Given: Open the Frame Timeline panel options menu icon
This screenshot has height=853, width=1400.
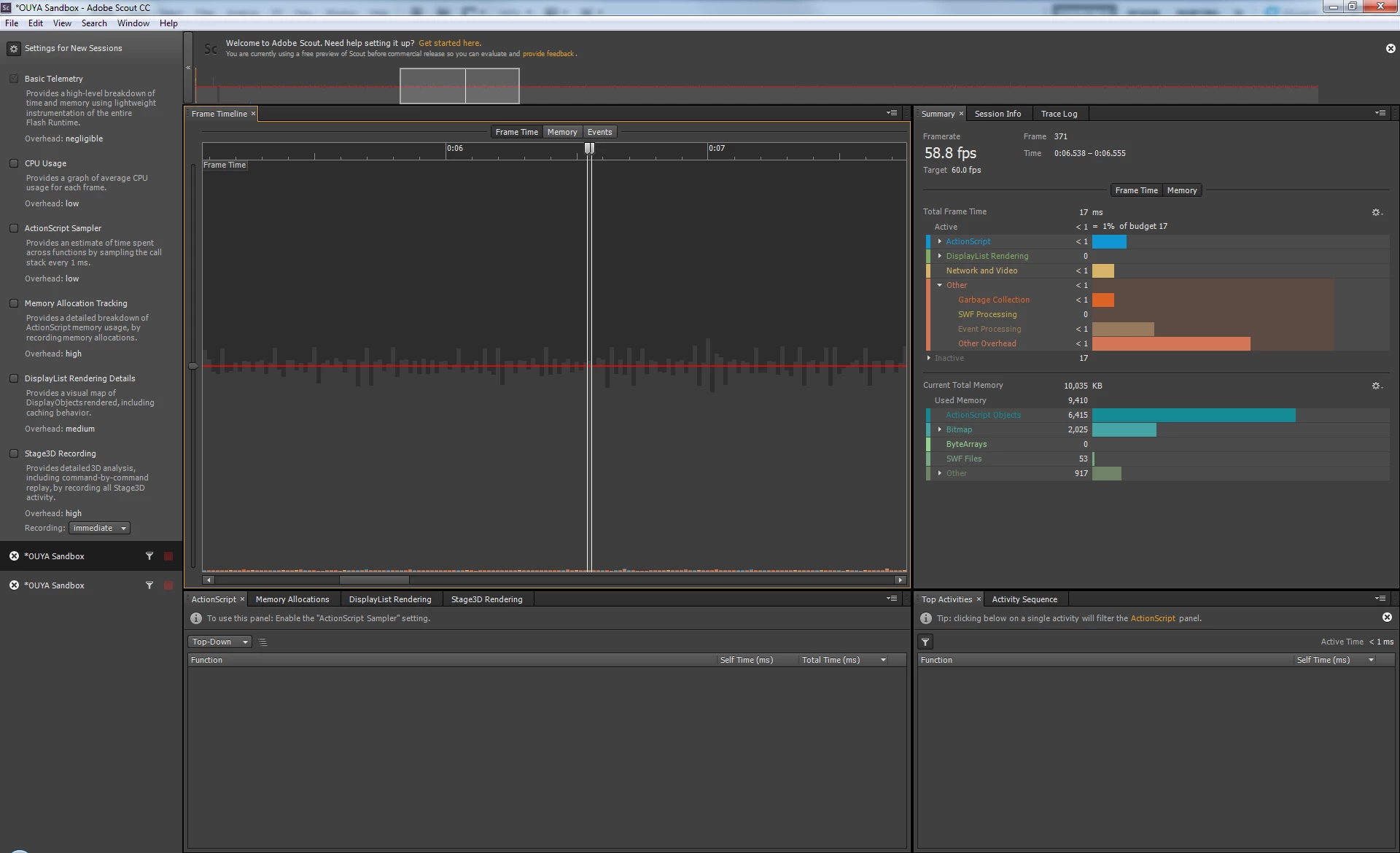Looking at the screenshot, I should 892,113.
